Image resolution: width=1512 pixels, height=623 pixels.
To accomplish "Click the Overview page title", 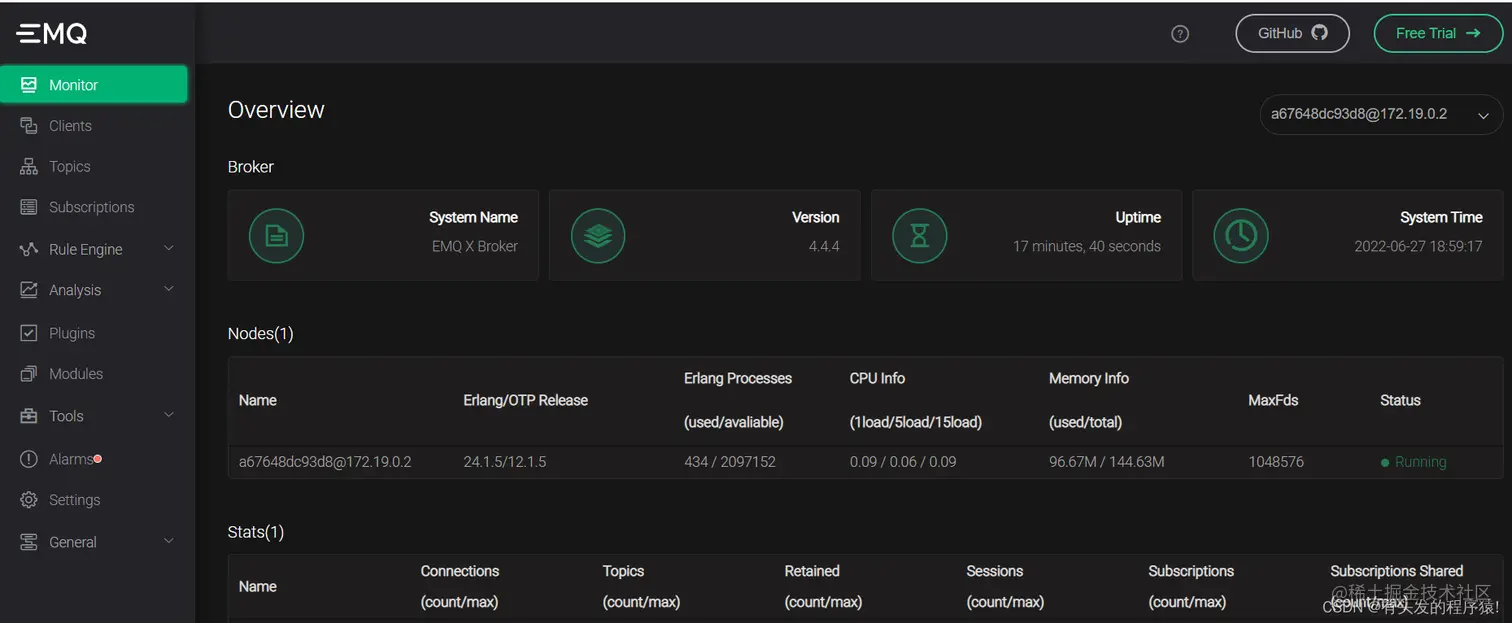I will [276, 110].
